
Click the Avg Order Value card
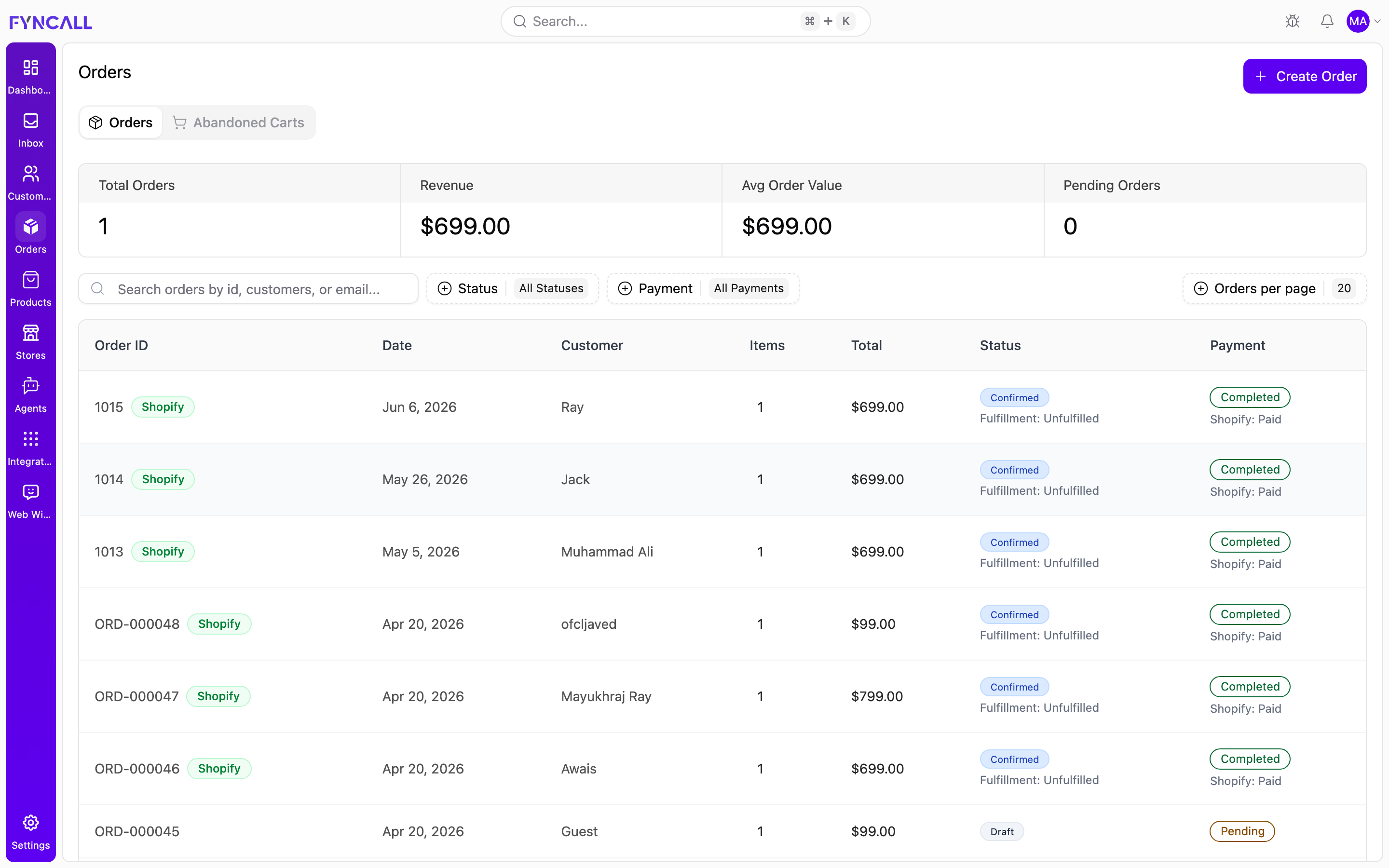883,210
